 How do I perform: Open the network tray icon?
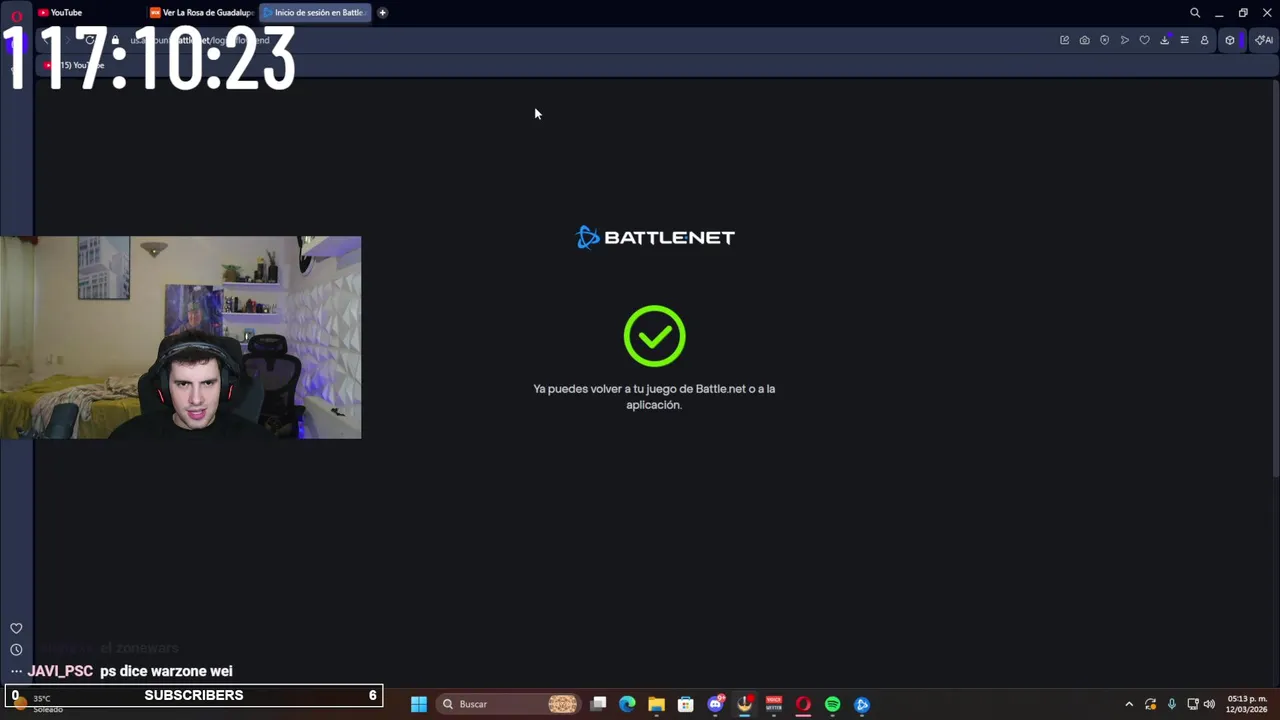[1192, 704]
